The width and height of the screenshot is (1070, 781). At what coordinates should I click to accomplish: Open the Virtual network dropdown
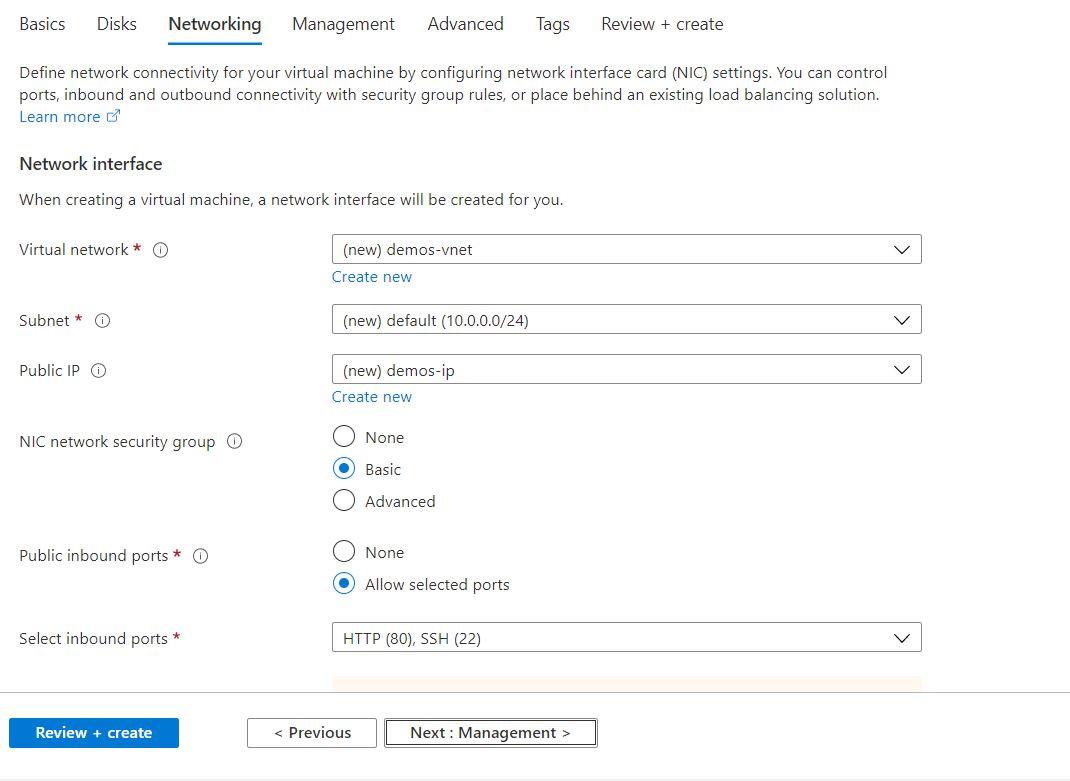click(626, 249)
